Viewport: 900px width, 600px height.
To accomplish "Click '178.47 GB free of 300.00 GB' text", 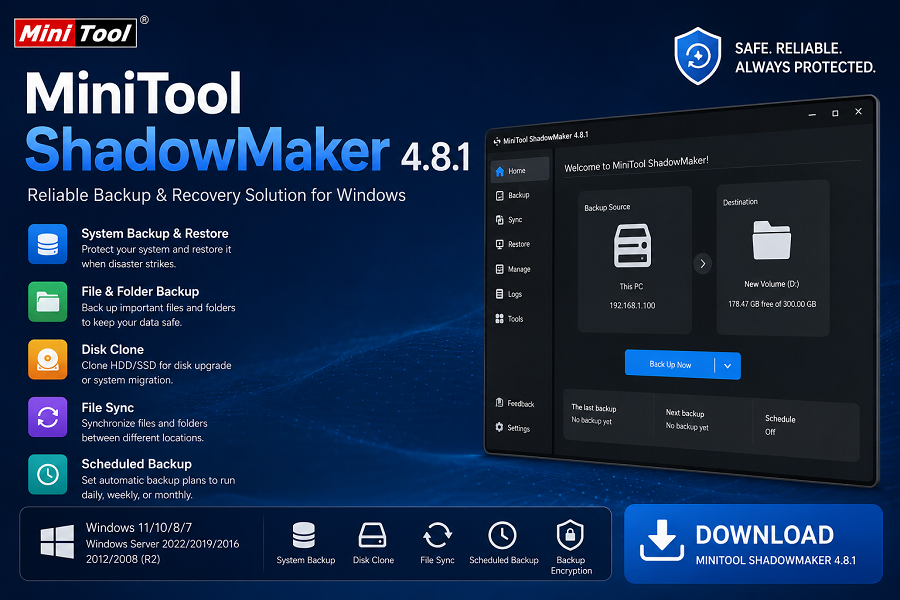I will coord(772,304).
